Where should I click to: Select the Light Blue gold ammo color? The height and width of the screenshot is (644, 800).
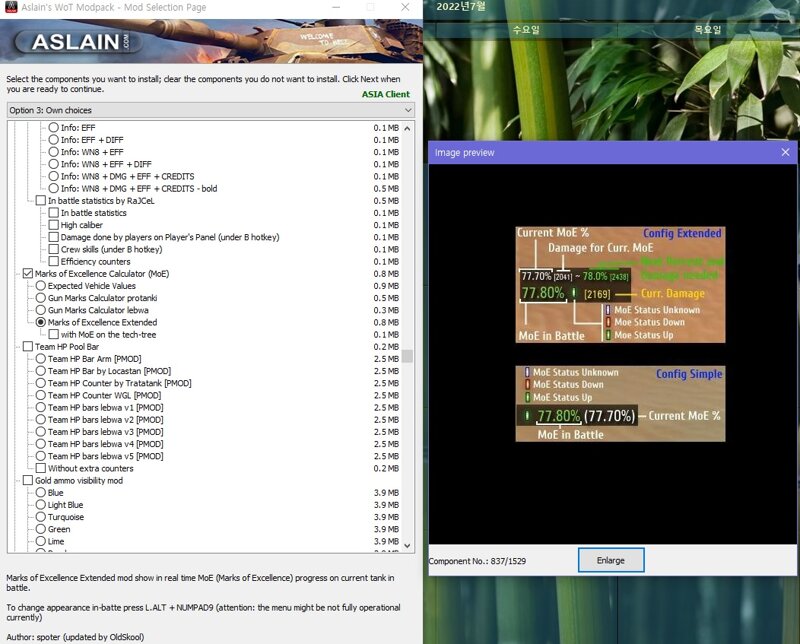[x=41, y=505]
